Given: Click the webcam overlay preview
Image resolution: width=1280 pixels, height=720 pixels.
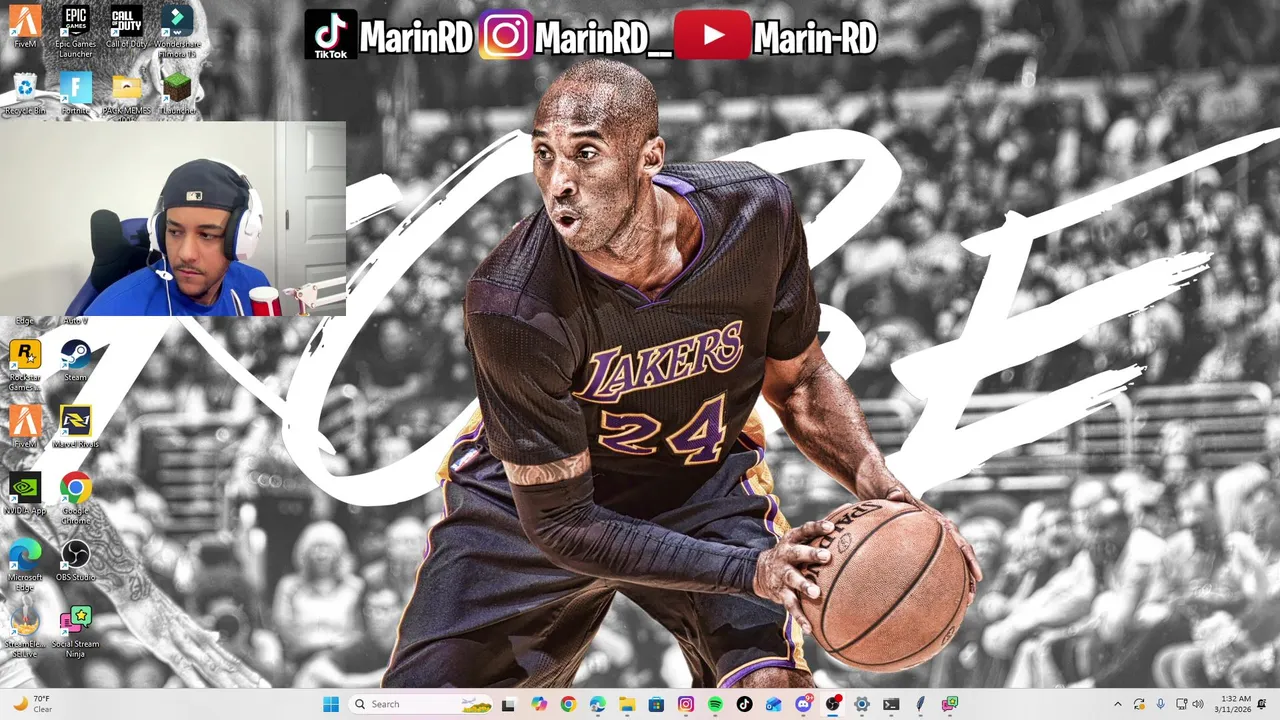Looking at the screenshot, I should tap(173, 218).
